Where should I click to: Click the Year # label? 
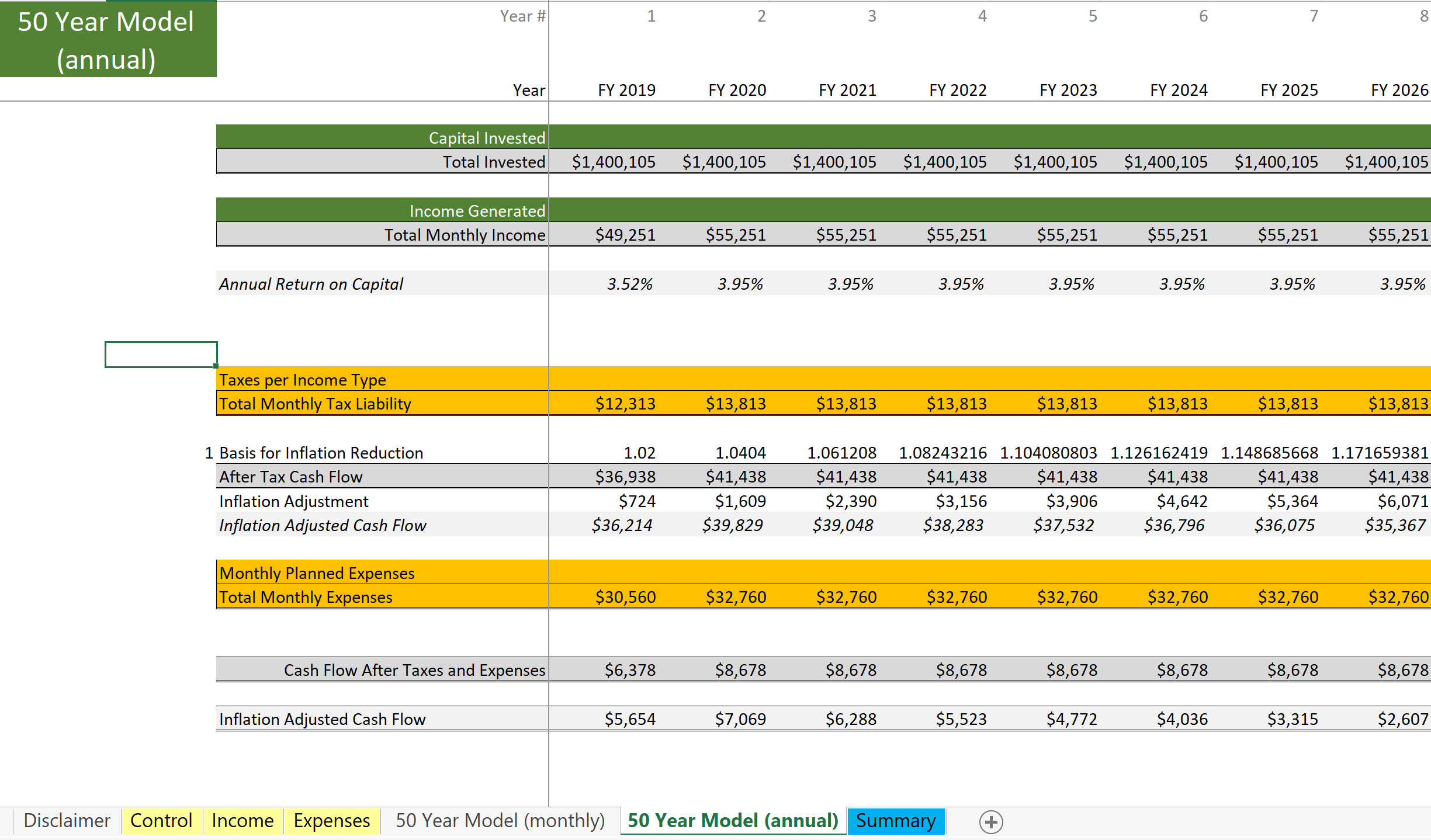[522, 16]
